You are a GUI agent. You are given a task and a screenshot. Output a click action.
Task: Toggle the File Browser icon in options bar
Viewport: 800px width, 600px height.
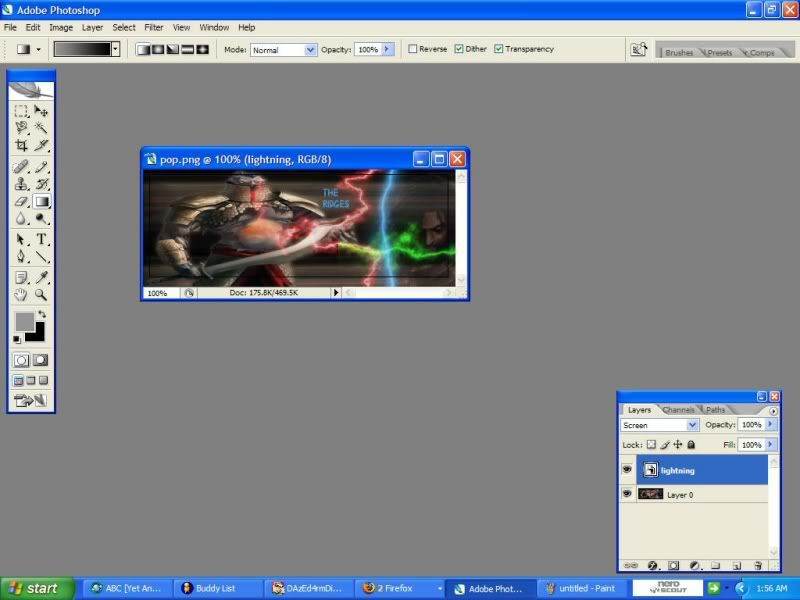click(x=639, y=49)
